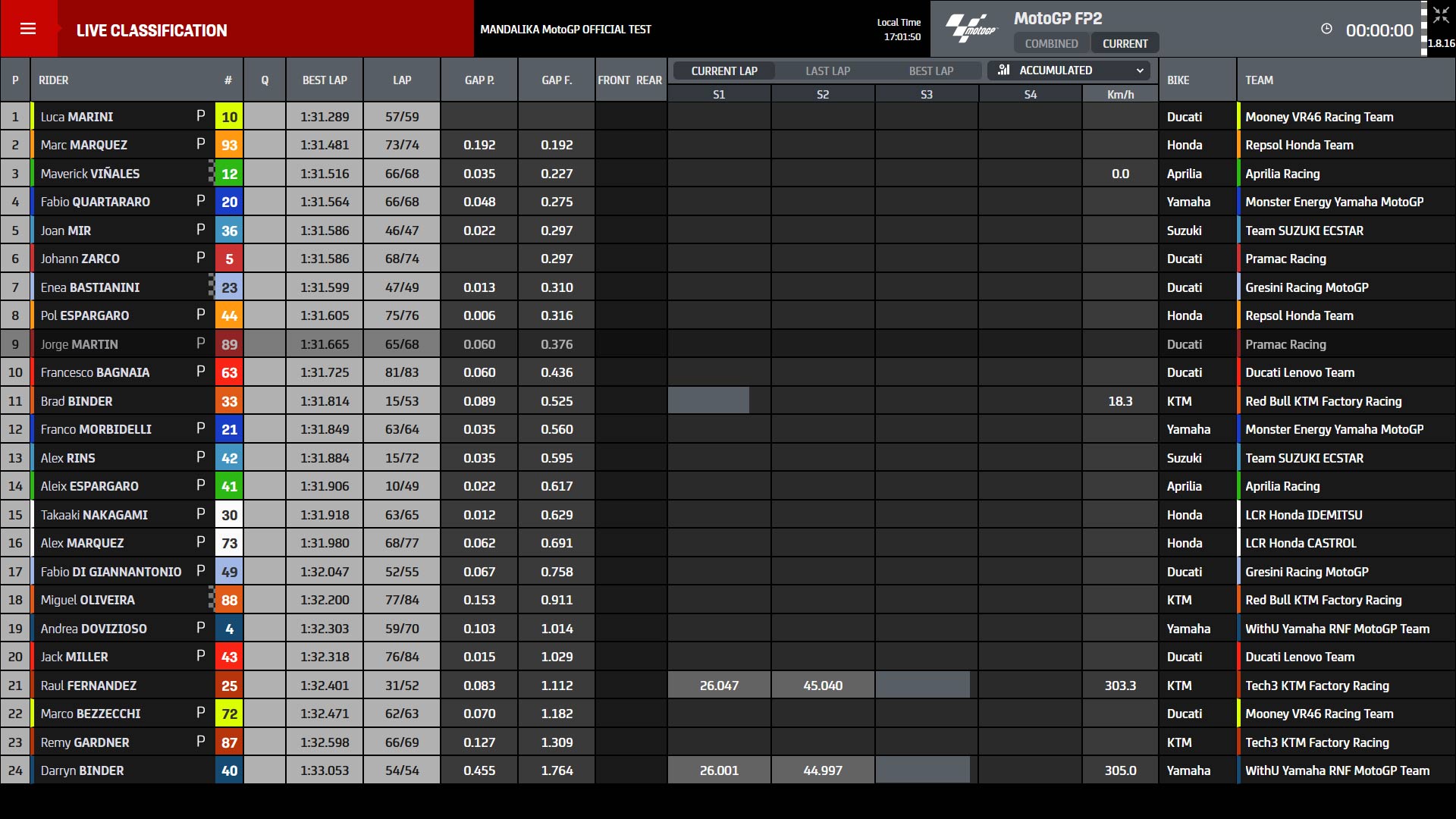Select rider number 72 badge
The height and width of the screenshot is (819, 1456).
tap(229, 713)
